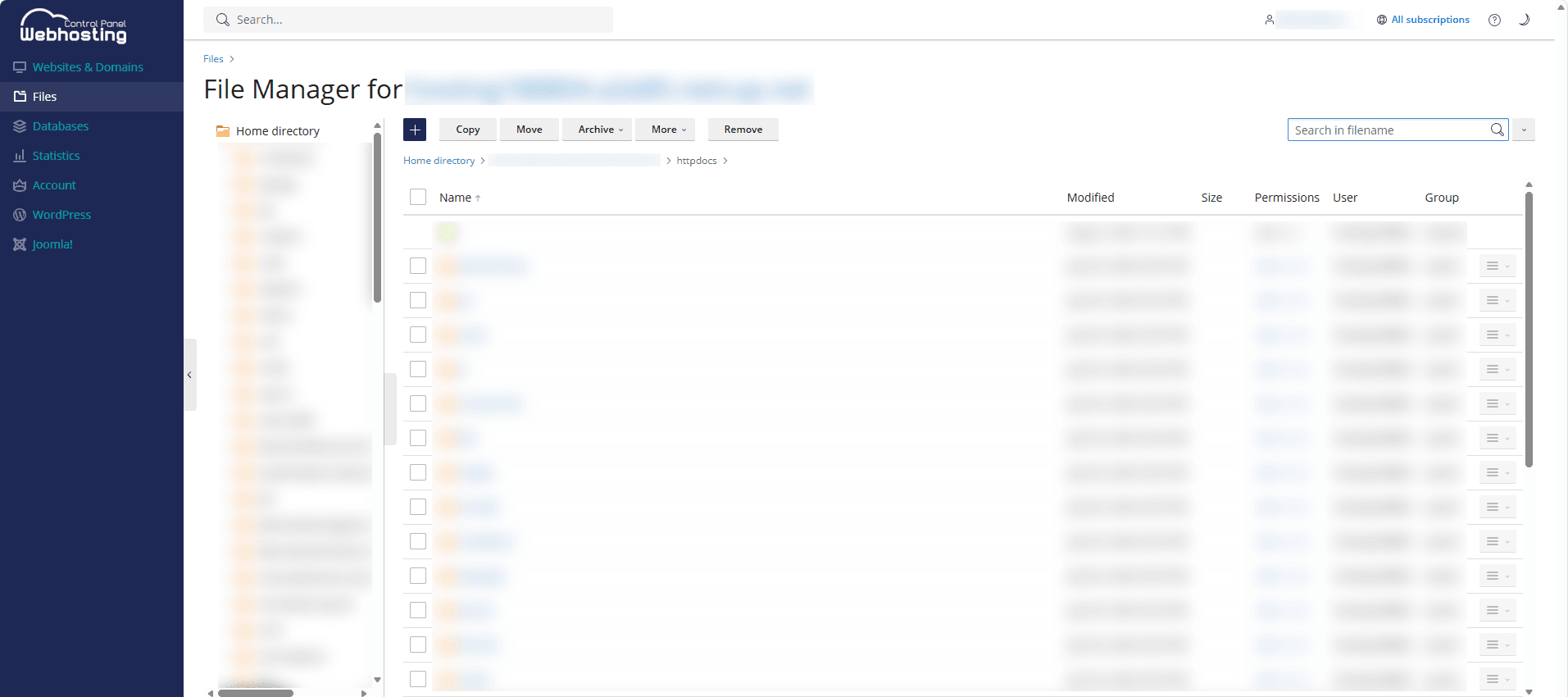
Task: Tick the fourth file row checkbox
Action: coord(418,369)
